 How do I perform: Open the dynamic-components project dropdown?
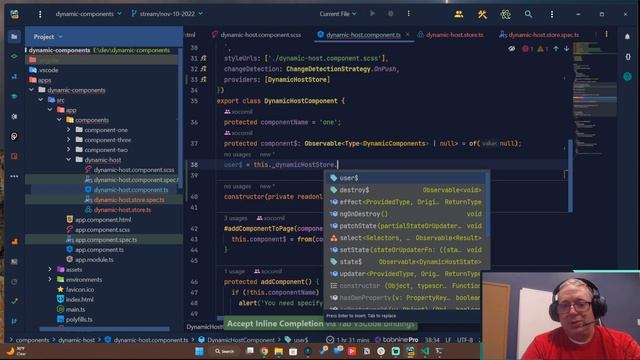click(x=89, y=14)
